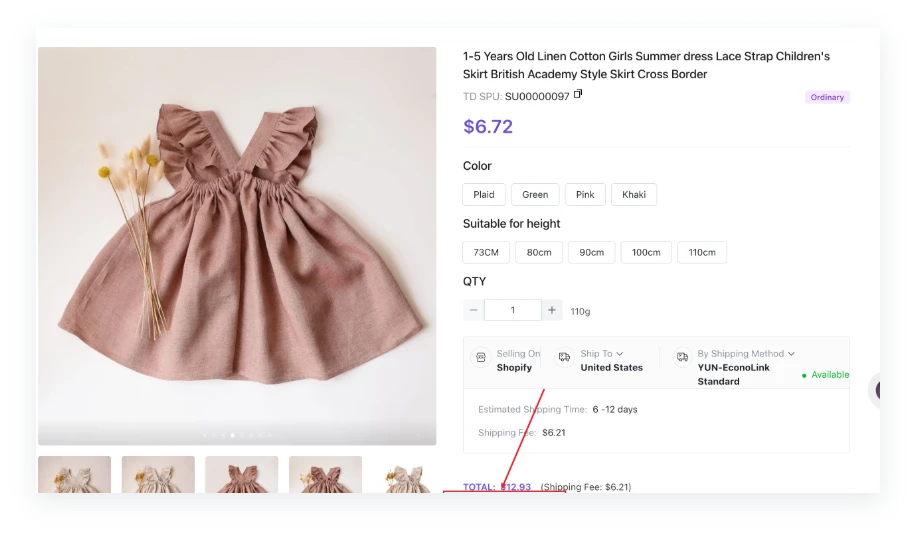Choose the 100cm height size
Viewport: 916px width, 537px height.
[646, 252]
